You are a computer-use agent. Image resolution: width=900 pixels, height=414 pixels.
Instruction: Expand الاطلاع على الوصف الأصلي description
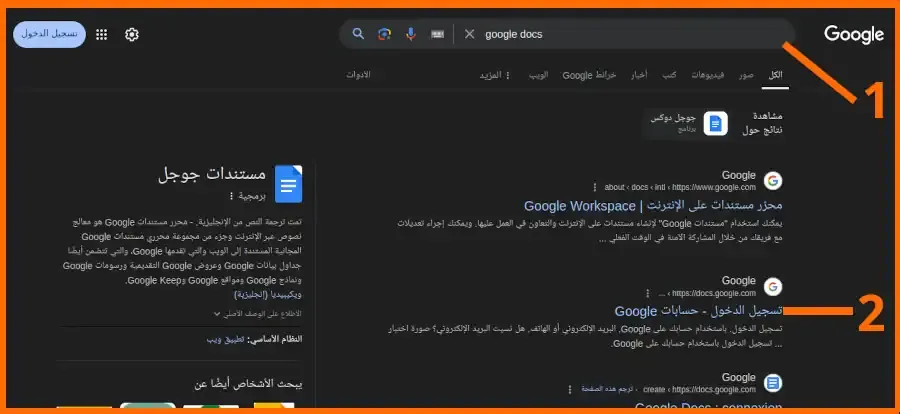258,314
